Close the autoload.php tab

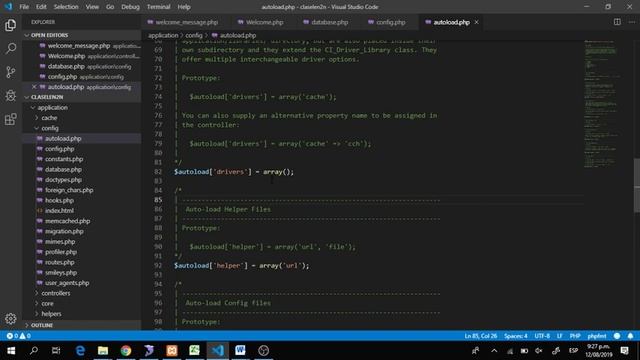(476, 22)
